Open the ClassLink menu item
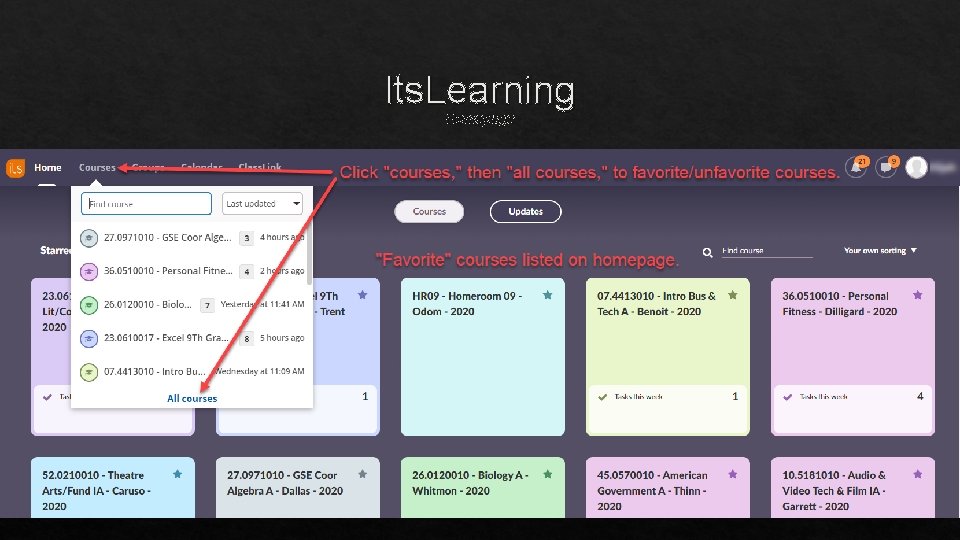 coord(260,167)
